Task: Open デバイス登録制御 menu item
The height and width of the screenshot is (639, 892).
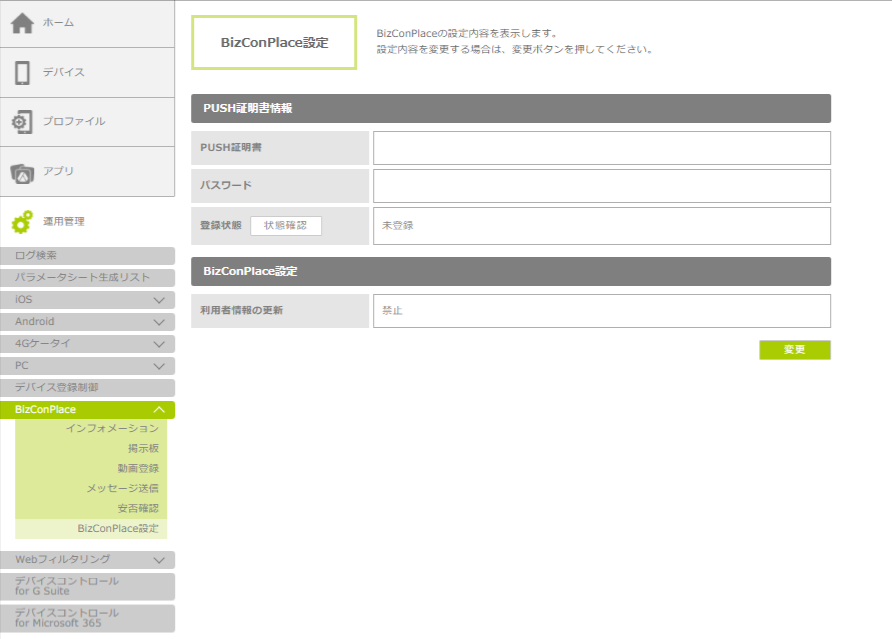Action: pyautogui.click(x=87, y=388)
